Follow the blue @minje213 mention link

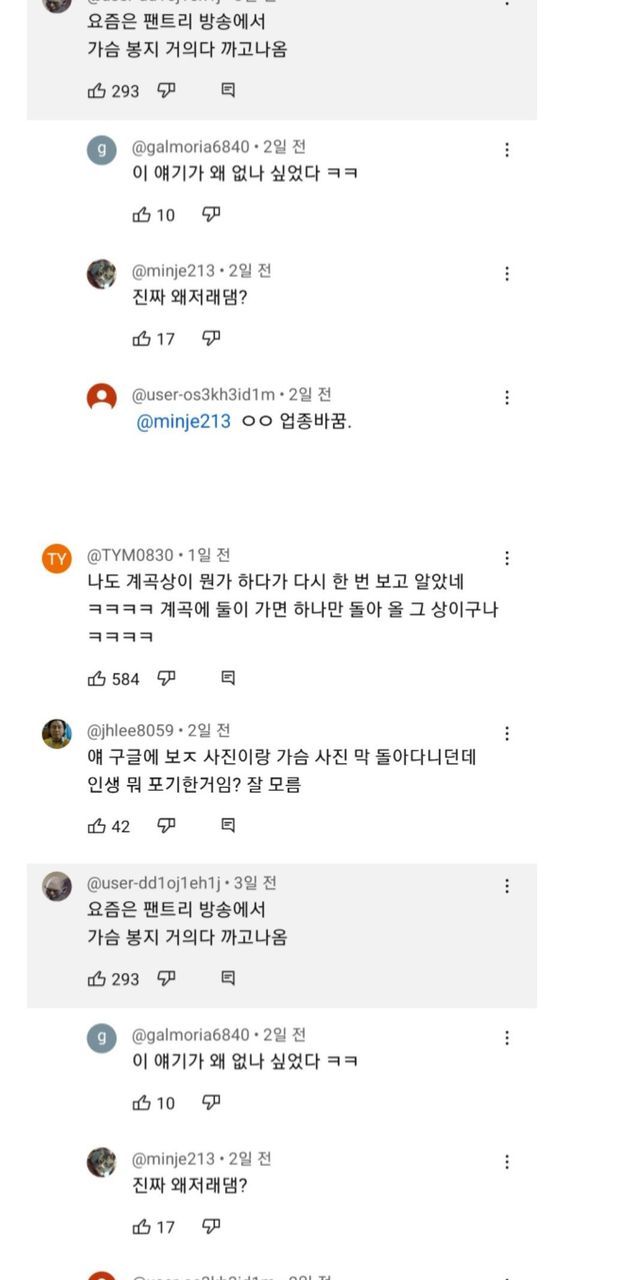(183, 422)
